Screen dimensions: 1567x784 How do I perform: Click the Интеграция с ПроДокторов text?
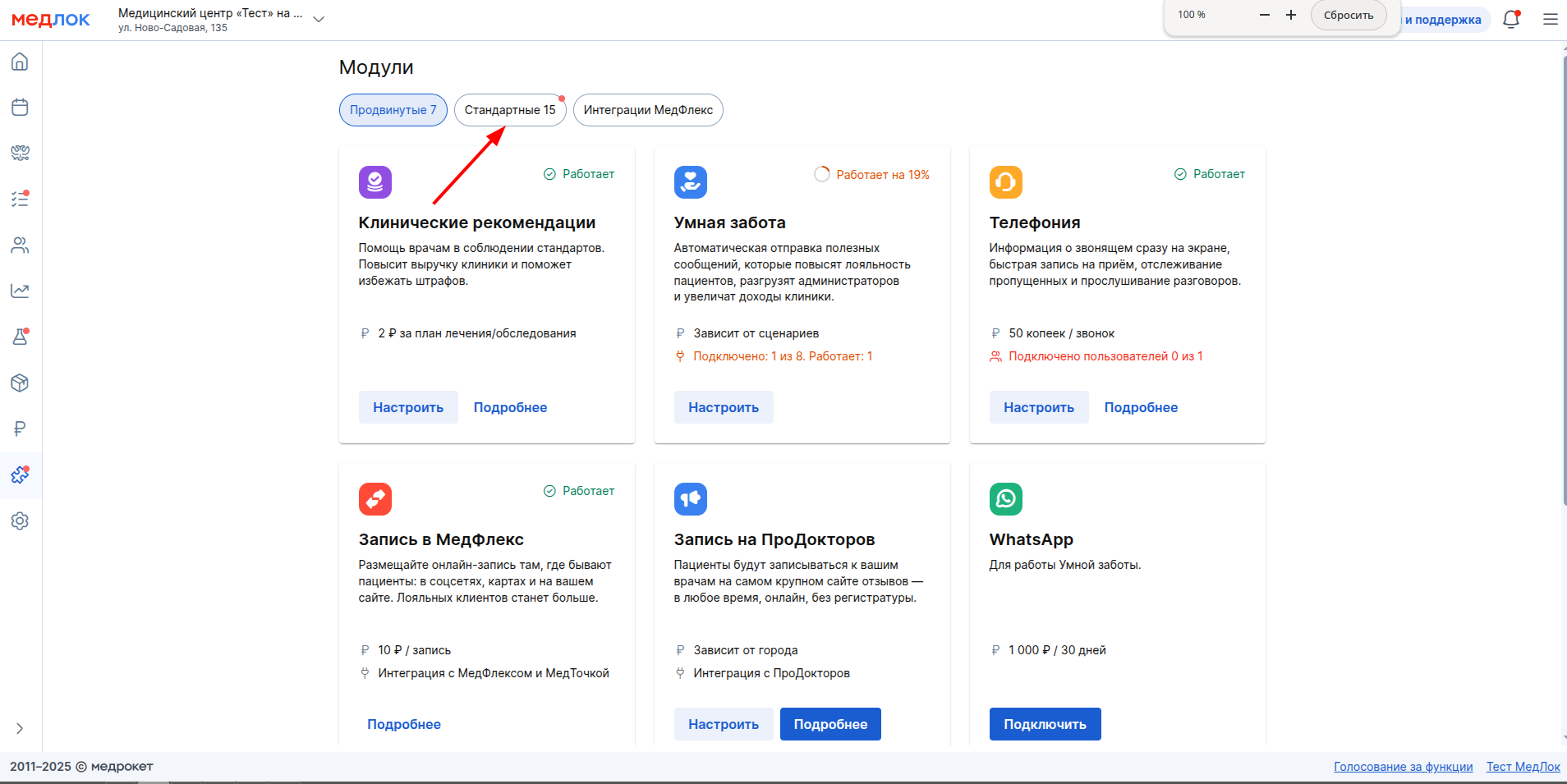(x=772, y=673)
